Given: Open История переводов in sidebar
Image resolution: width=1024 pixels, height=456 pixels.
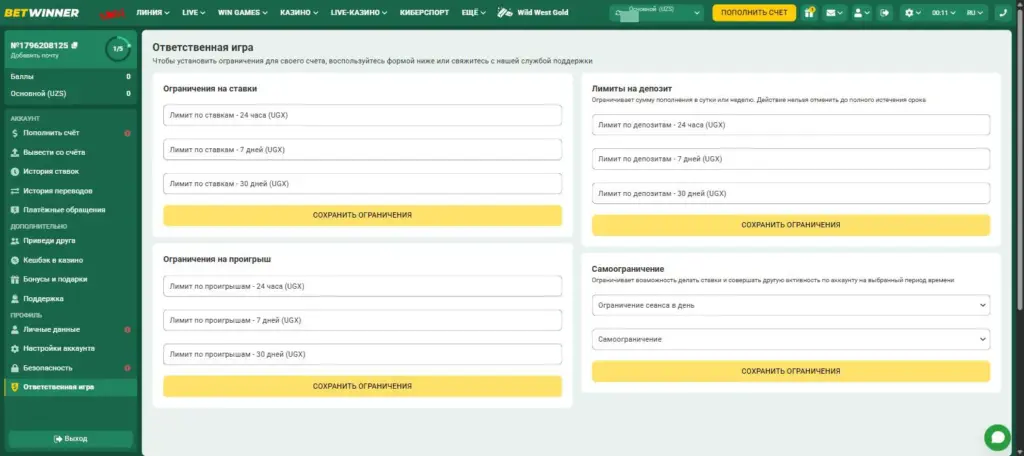Looking at the screenshot, I should point(57,191).
